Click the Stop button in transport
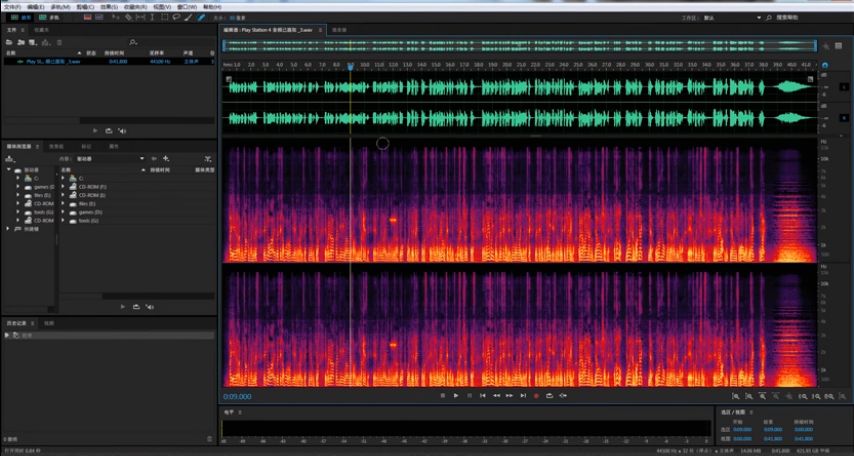The height and width of the screenshot is (456, 854). (443, 396)
